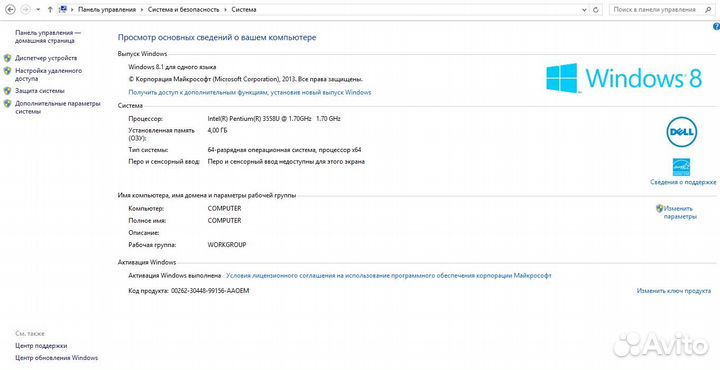Click 'Перо и сенсорный ввод недоступны' text
Screen dimensions: 720x370
click(x=259, y=162)
